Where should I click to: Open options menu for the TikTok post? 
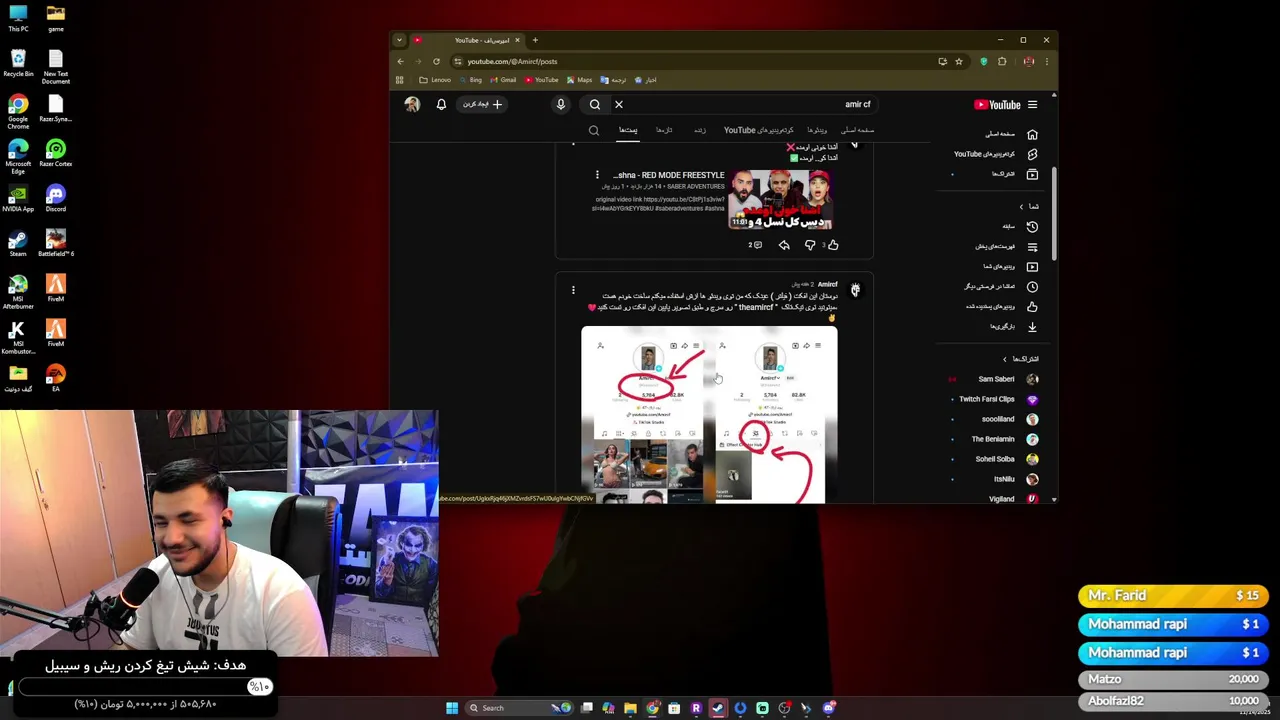point(573,290)
